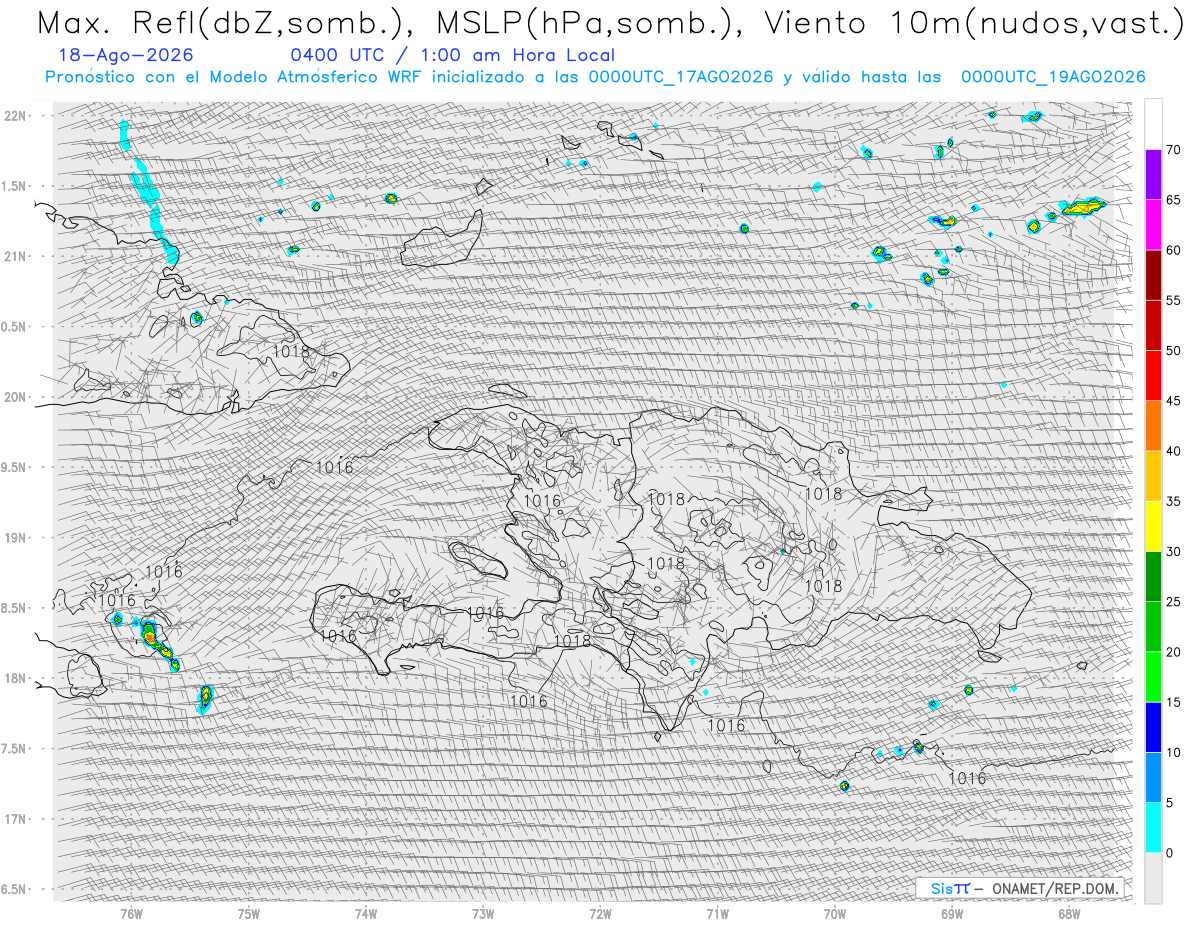Select the dark blue 10-15 dBZ colorbar segment
This screenshot has height=927, width=1200.
(x=1153, y=727)
